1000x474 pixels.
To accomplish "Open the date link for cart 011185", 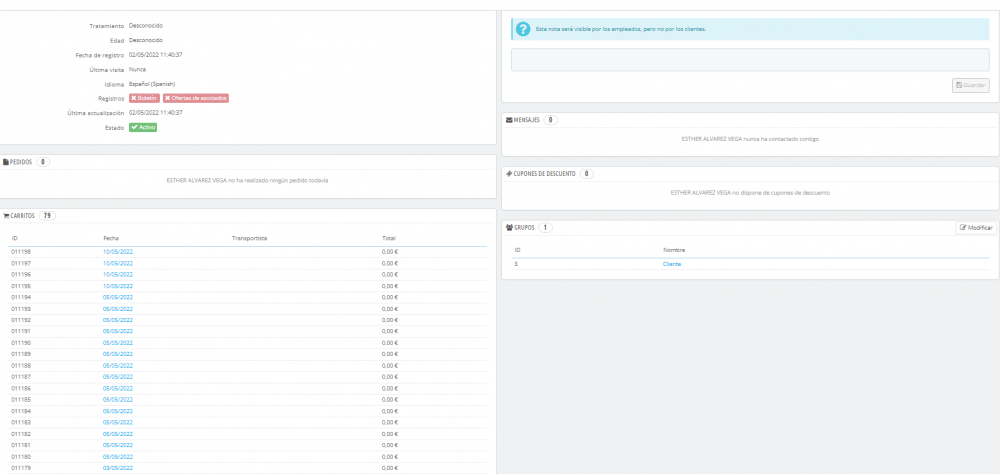I will pyautogui.click(x=118, y=400).
